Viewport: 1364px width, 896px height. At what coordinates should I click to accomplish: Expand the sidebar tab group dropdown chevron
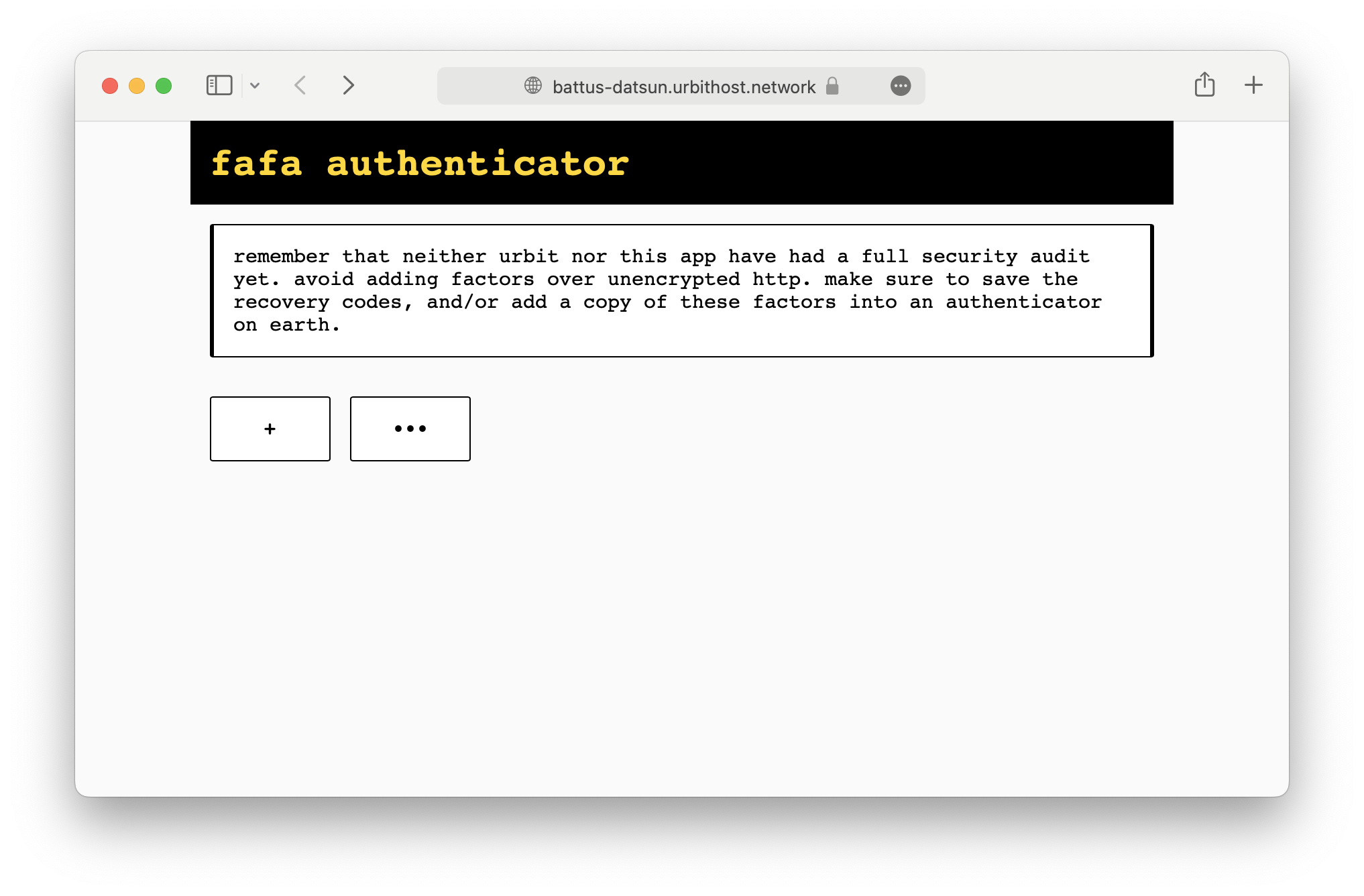click(x=255, y=85)
